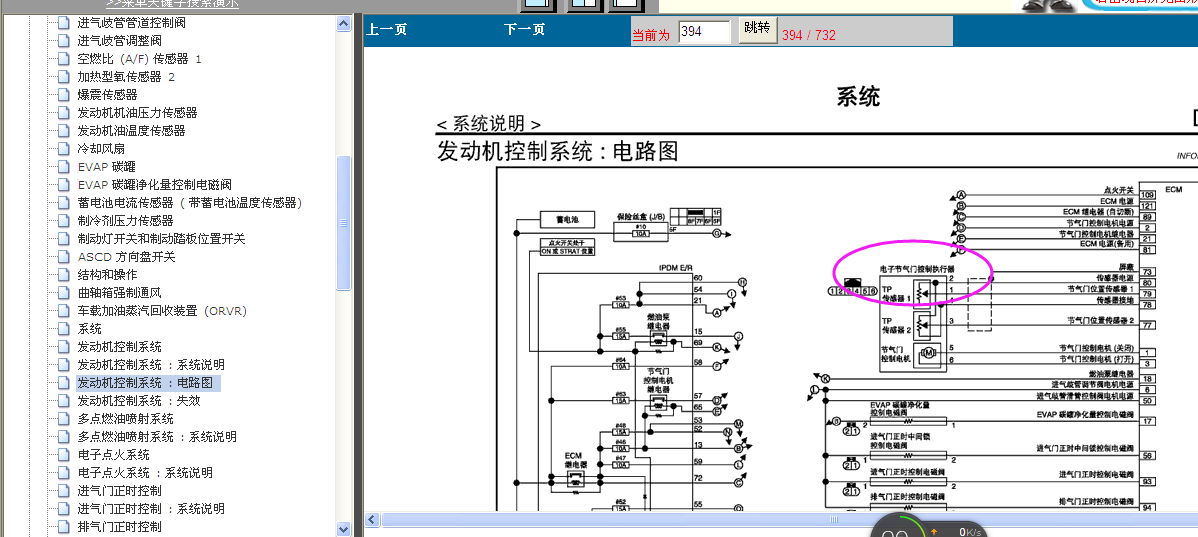The image size is (1198, 537).
Task: Click the page icon beside EVAP 碳罐净化量控制电磁阀
Action: (x=63, y=185)
